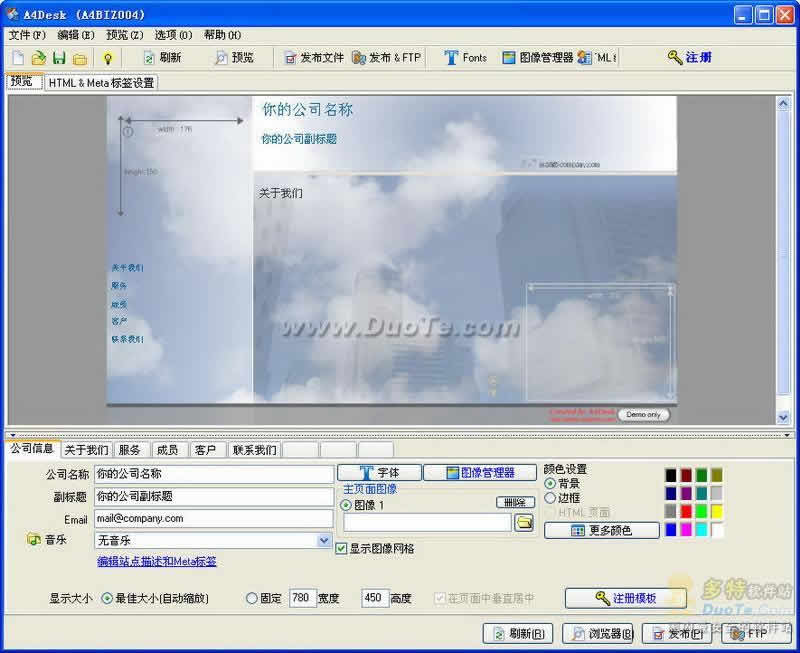Open 图像管理器 in the top toolbar
The height and width of the screenshot is (653, 800).
click(538, 58)
